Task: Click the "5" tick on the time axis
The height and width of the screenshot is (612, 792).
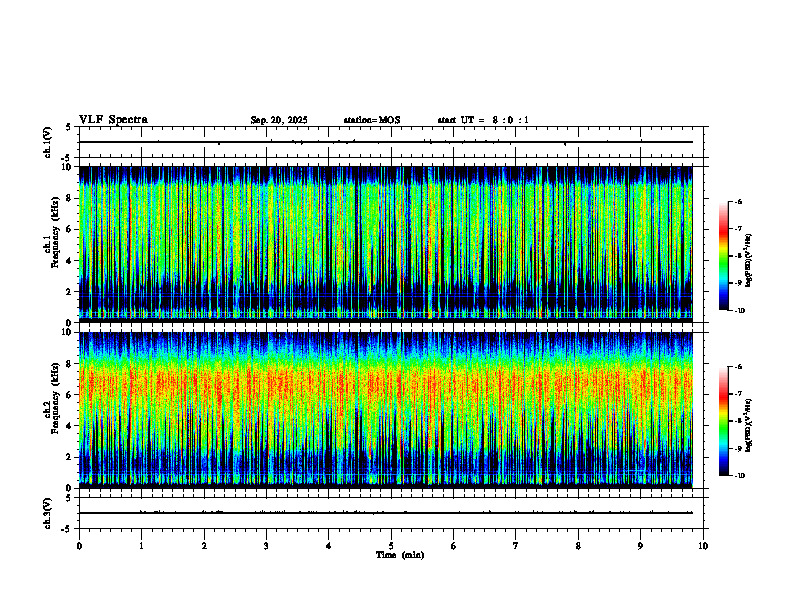Action: click(x=391, y=546)
